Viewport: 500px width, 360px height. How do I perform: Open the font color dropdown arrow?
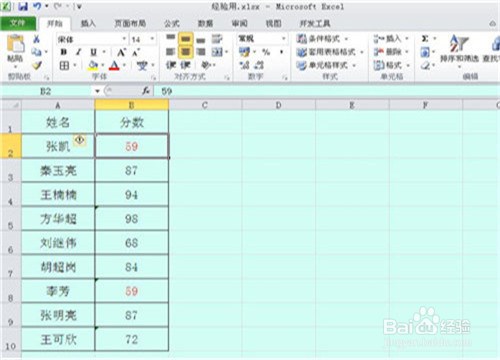(124, 65)
